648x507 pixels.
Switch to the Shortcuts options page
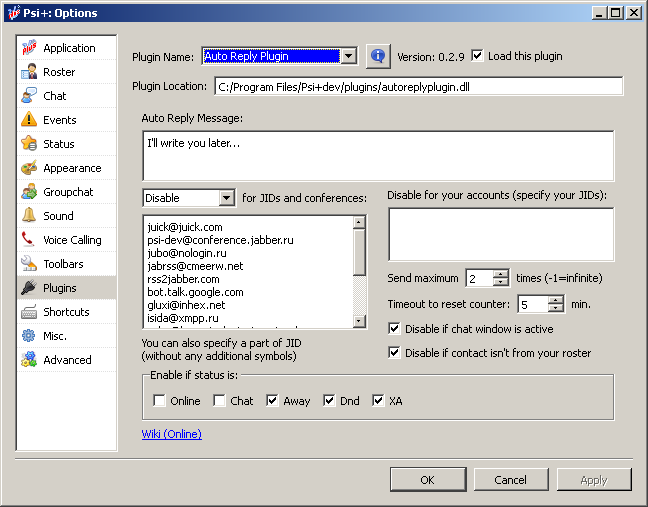pos(66,312)
